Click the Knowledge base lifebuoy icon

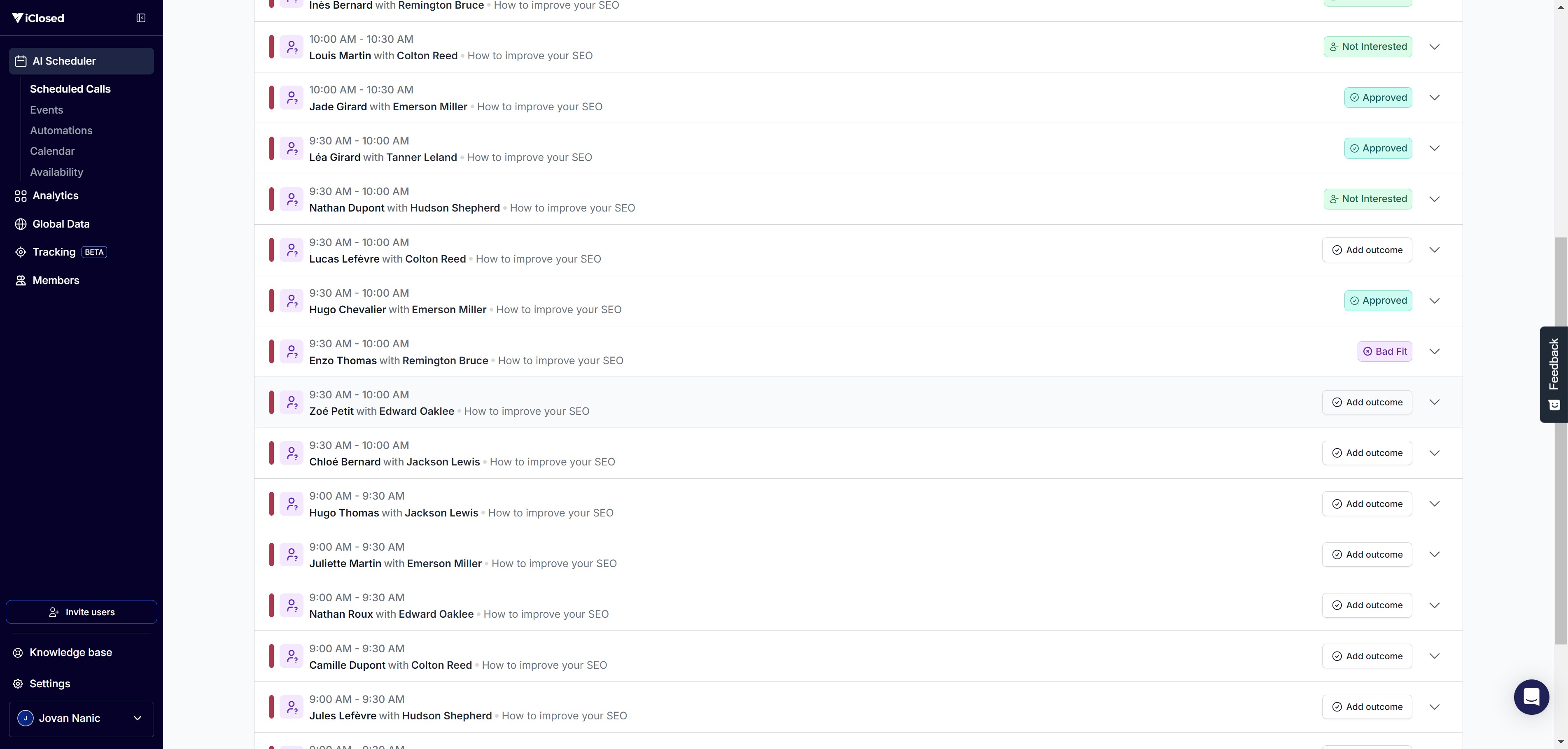pyautogui.click(x=18, y=653)
